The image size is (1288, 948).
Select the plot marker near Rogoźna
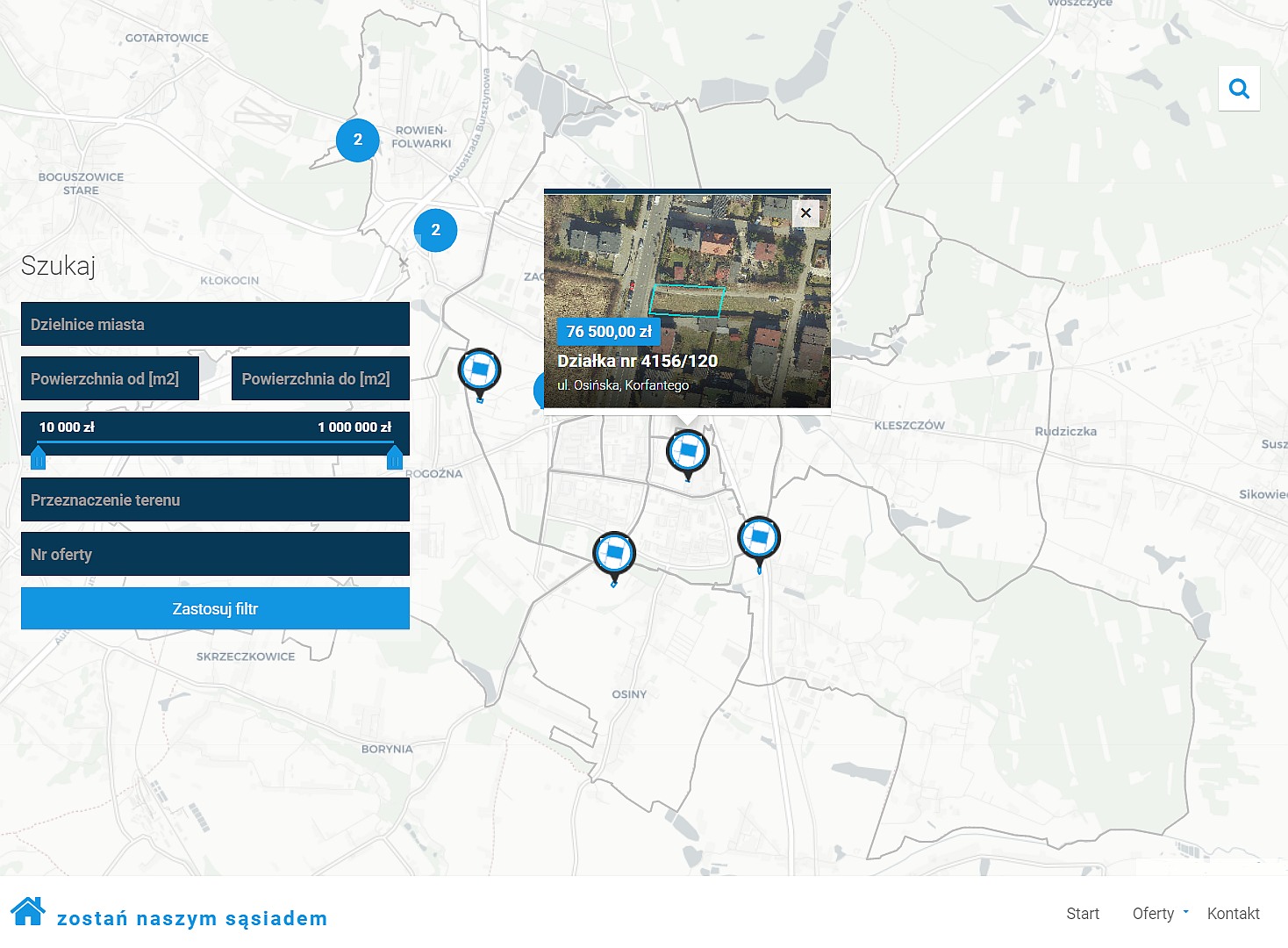479,371
